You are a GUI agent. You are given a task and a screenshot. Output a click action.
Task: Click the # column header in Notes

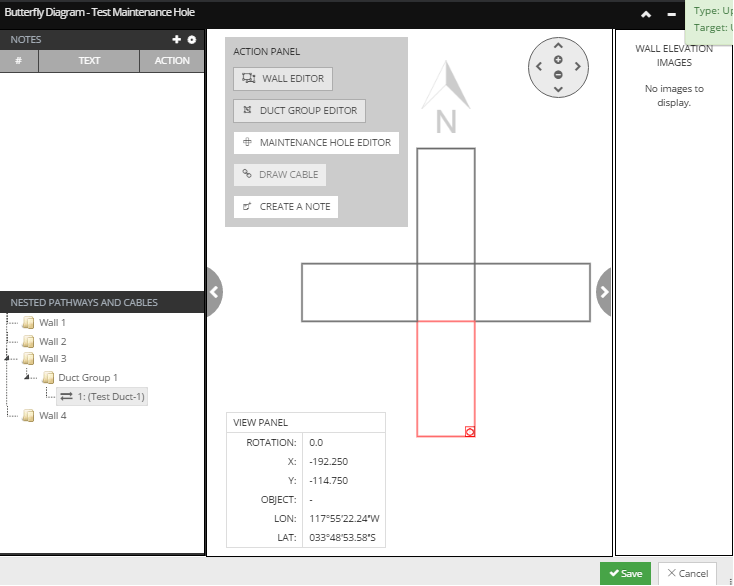[x=18, y=61]
